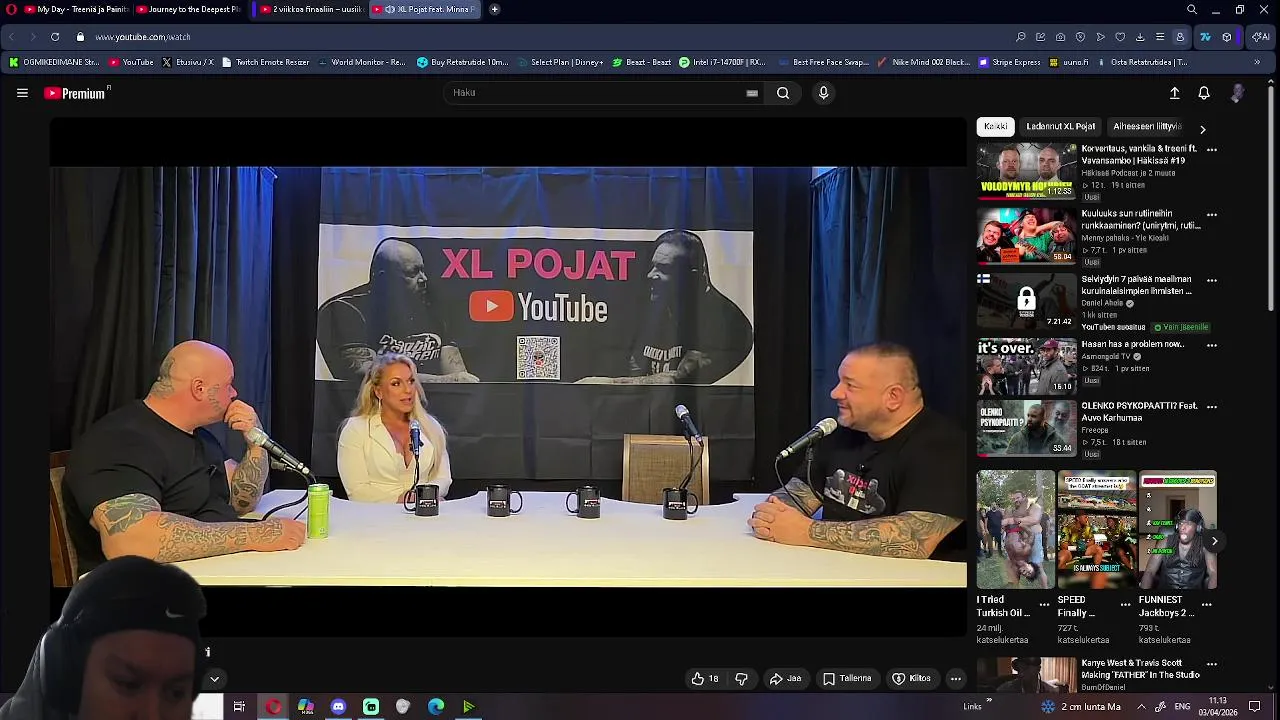The height and width of the screenshot is (720, 1280).
Task: Switch to 2 viikkoa finaaliin tab
Action: 309,9
